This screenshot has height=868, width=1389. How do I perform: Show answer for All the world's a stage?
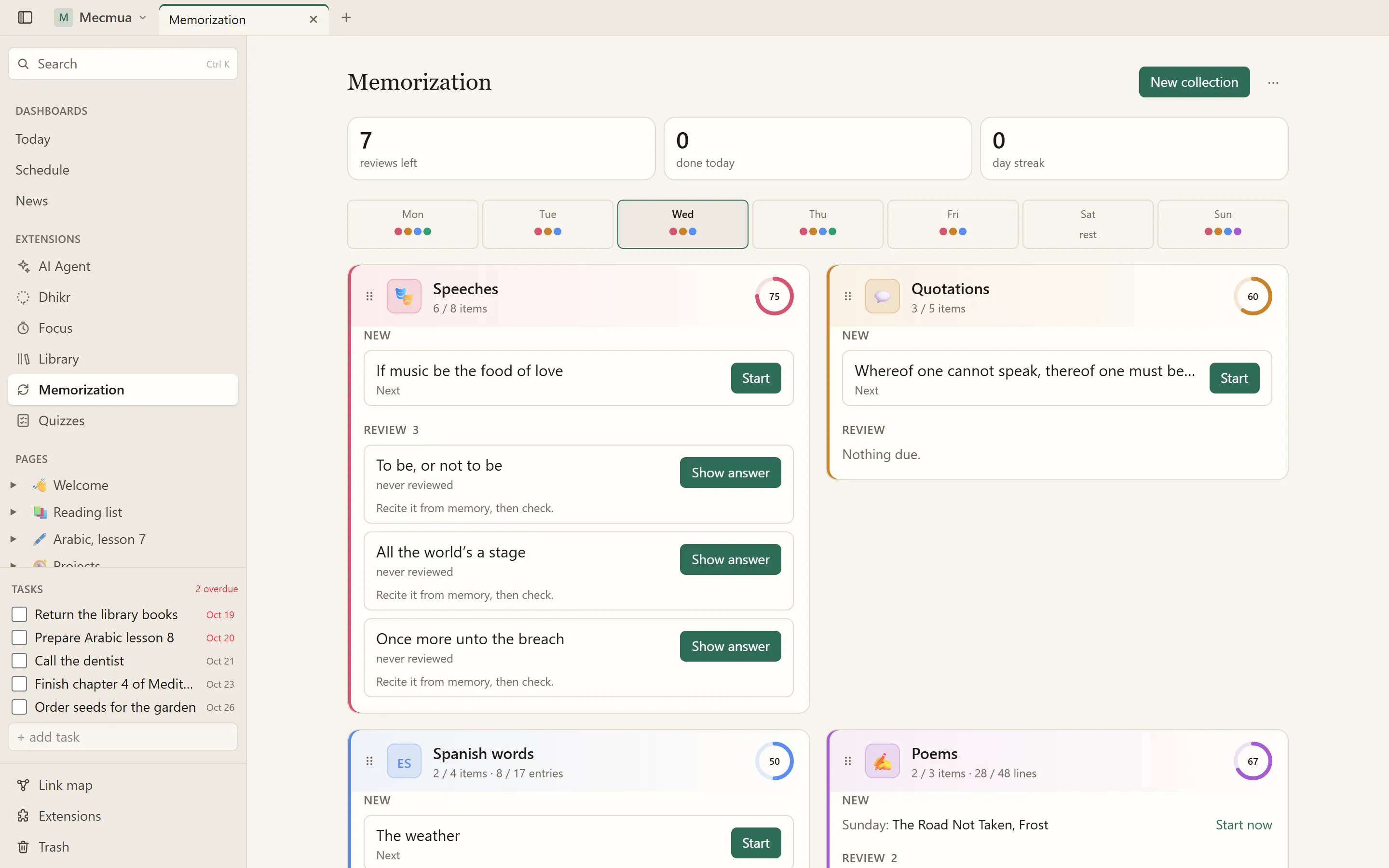pos(730,559)
